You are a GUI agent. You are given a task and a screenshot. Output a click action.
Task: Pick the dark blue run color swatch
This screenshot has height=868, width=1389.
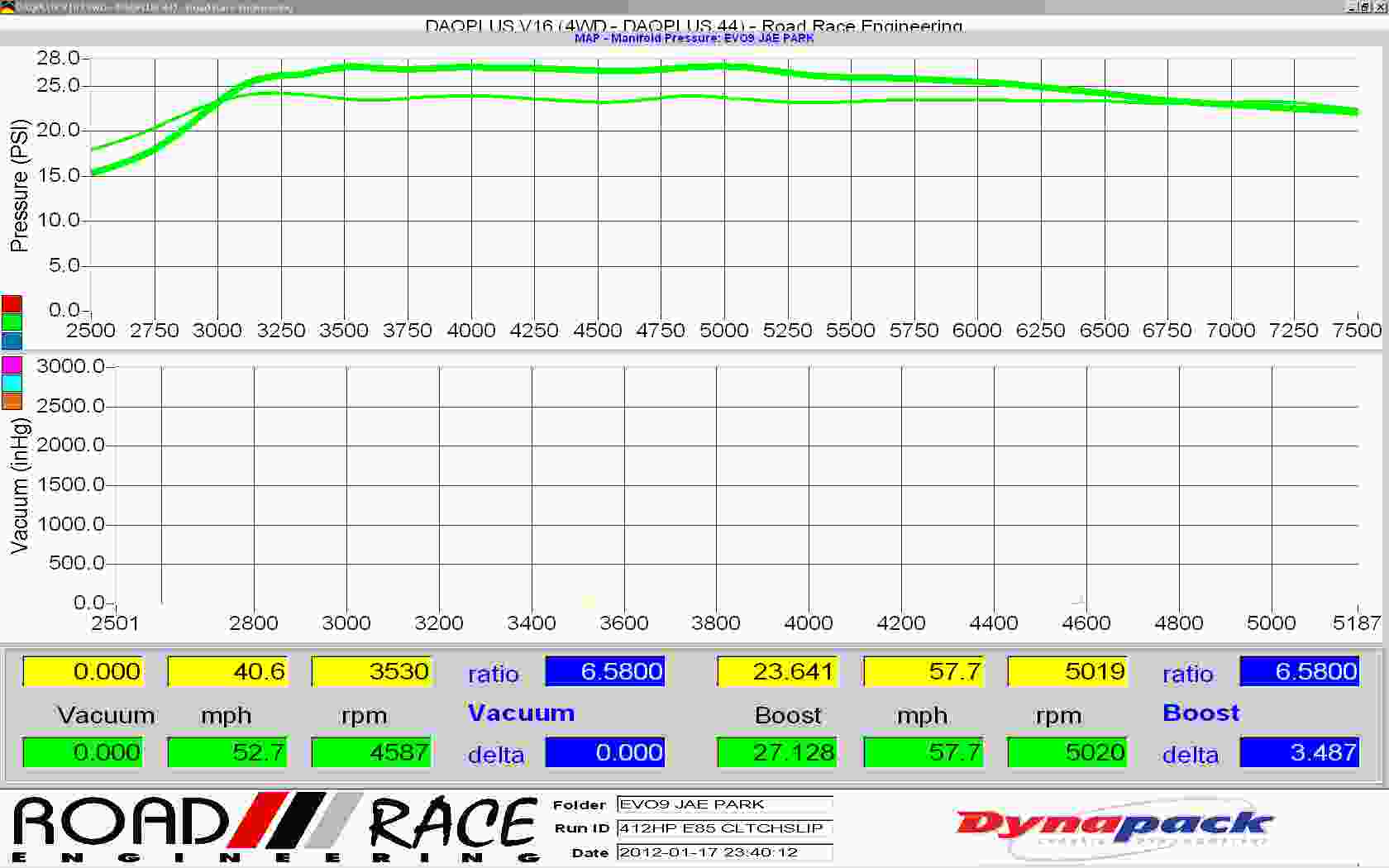click(12, 341)
